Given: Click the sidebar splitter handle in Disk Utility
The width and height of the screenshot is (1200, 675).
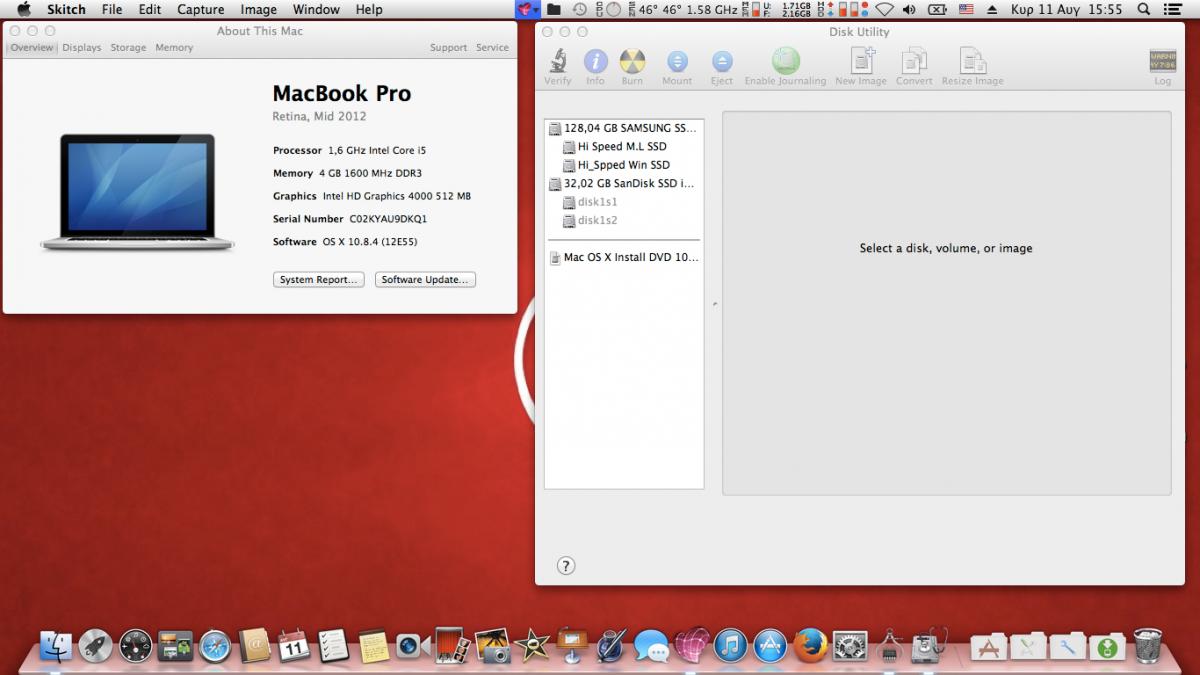Looking at the screenshot, I should pos(714,303).
